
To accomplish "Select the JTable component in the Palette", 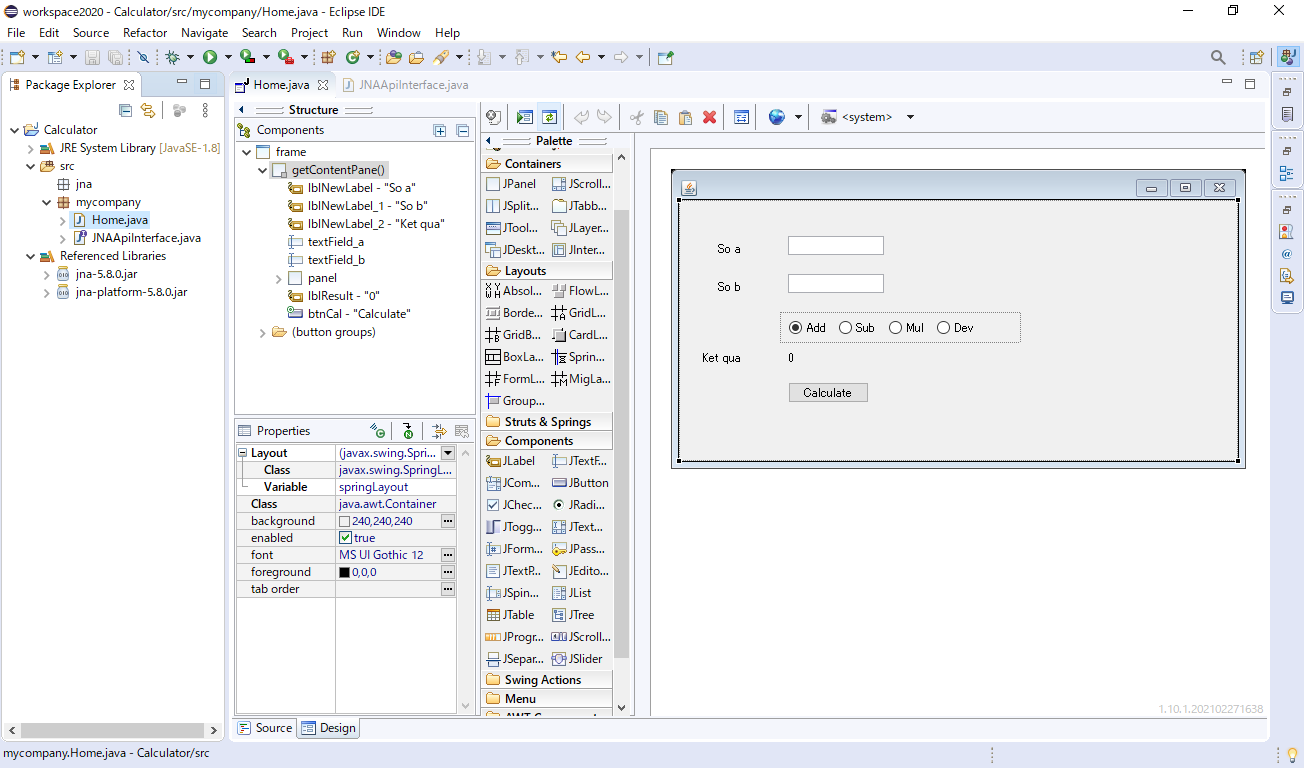I will coord(511,614).
